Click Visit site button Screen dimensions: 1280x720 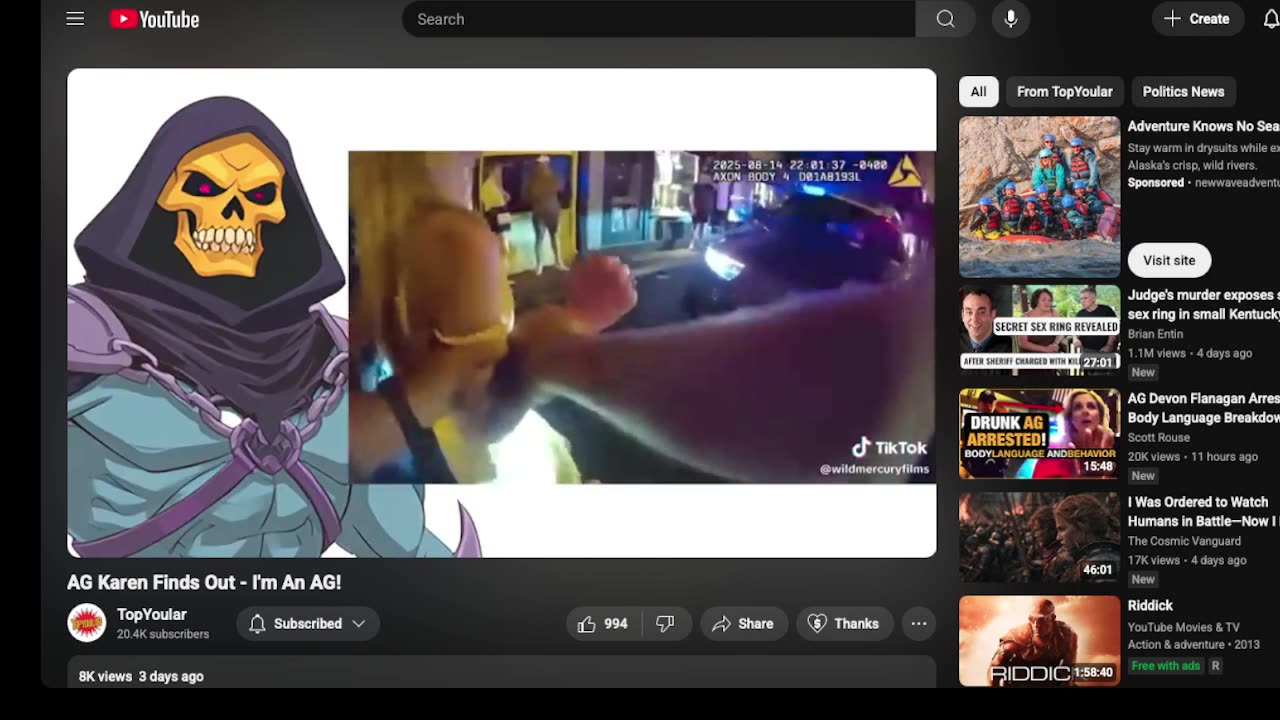(x=1169, y=260)
